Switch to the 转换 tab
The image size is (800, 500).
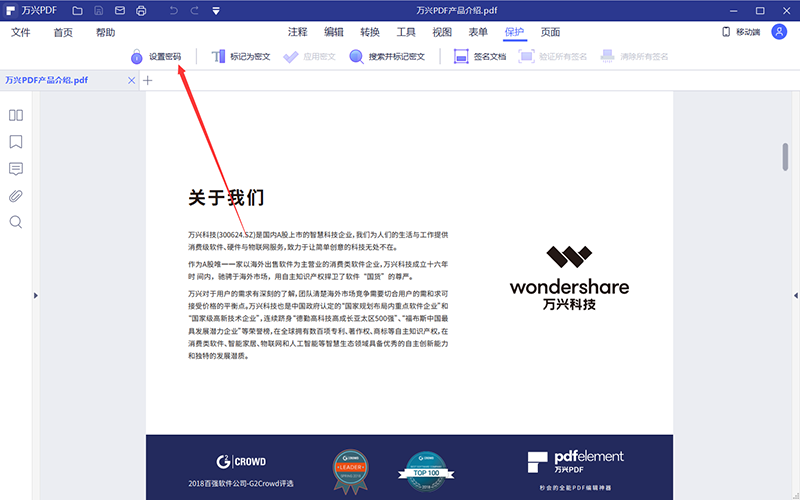pyautogui.click(x=370, y=32)
